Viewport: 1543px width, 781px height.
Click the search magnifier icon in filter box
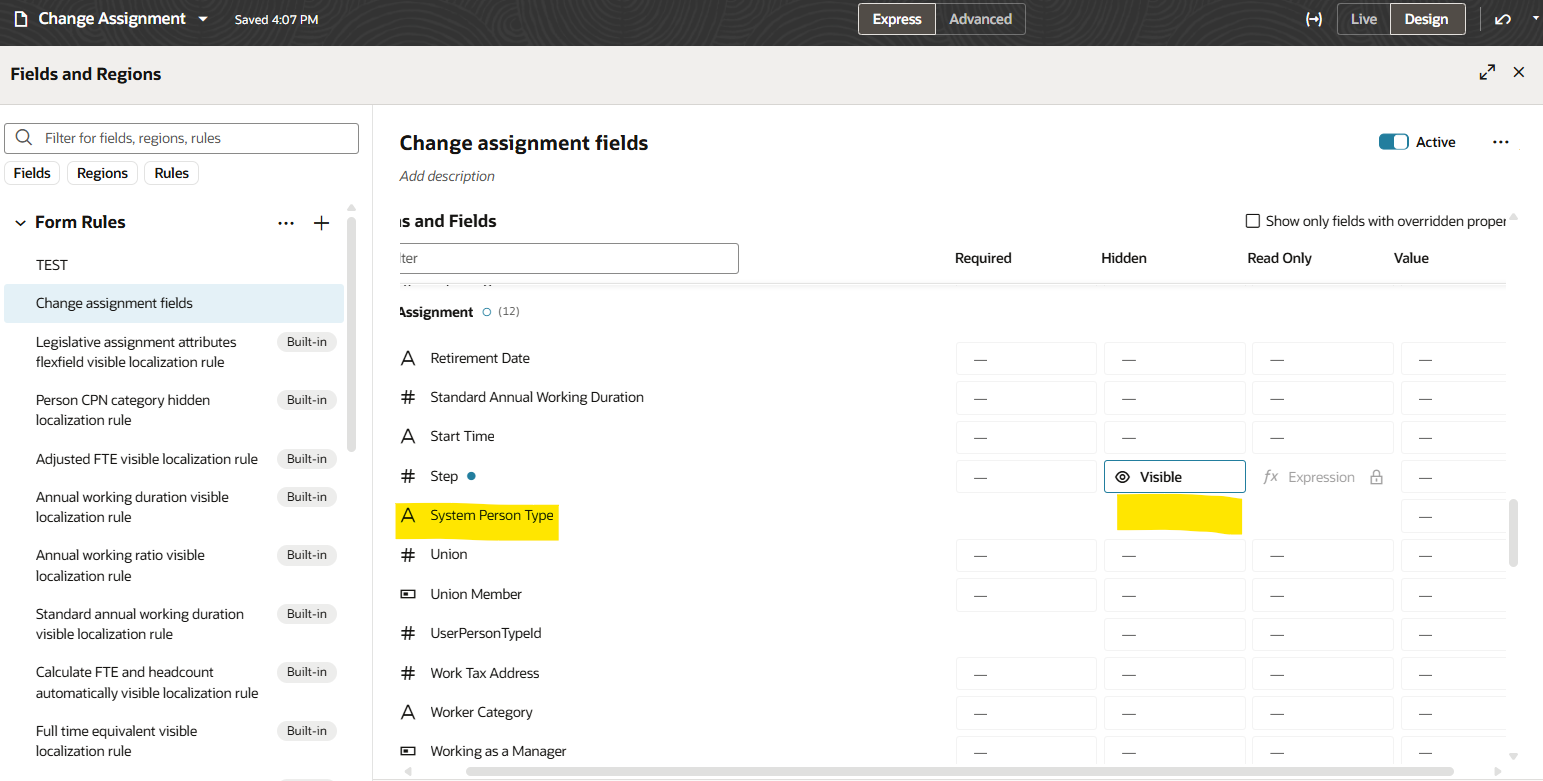[x=24, y=138]
